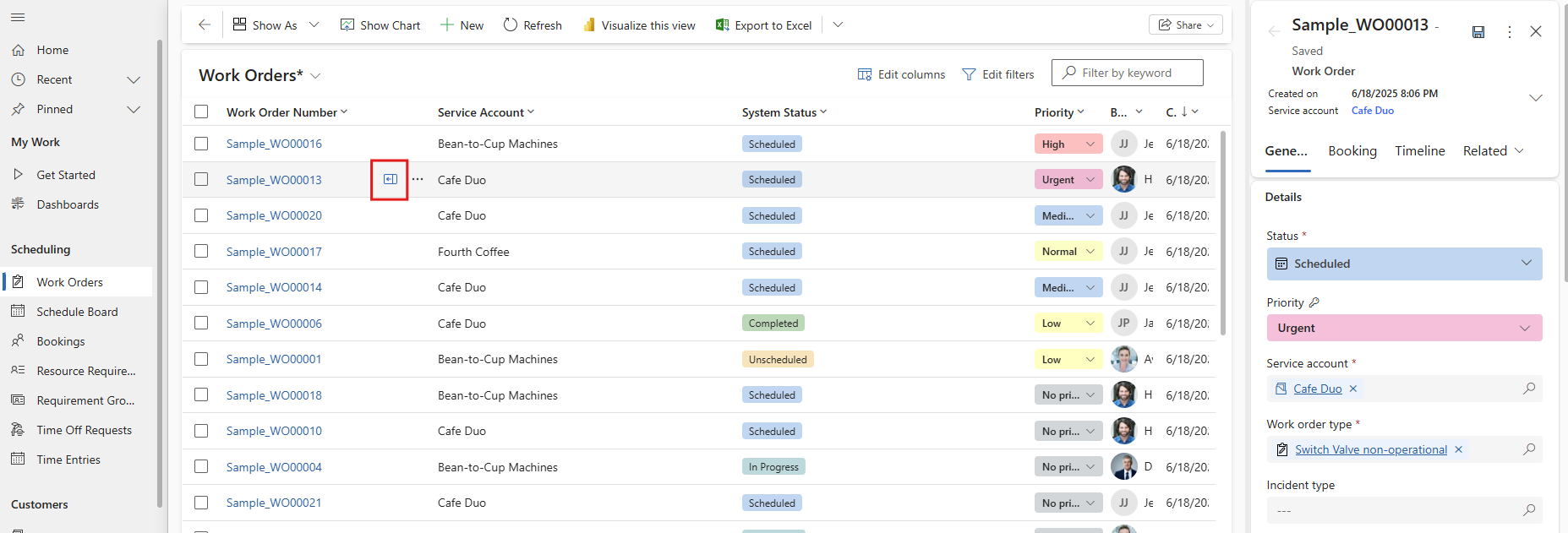Open Time Entries in the sidebar
1568x533 pixels.
(68, 460)
